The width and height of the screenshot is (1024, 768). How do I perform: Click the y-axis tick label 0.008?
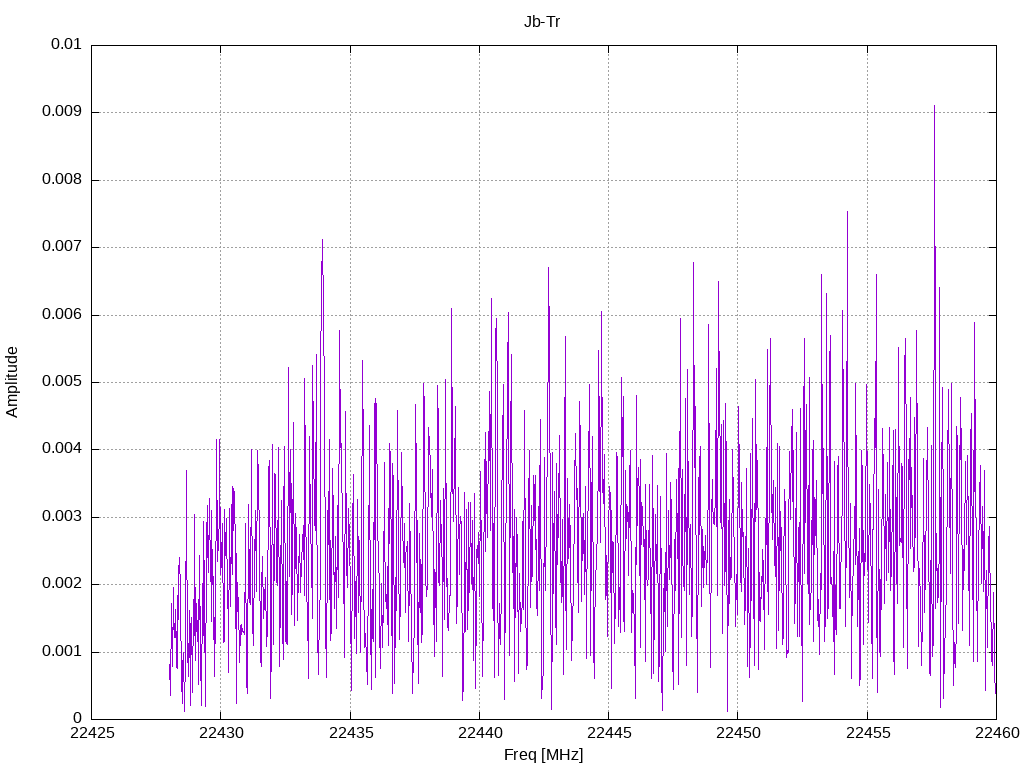(62, 179)
